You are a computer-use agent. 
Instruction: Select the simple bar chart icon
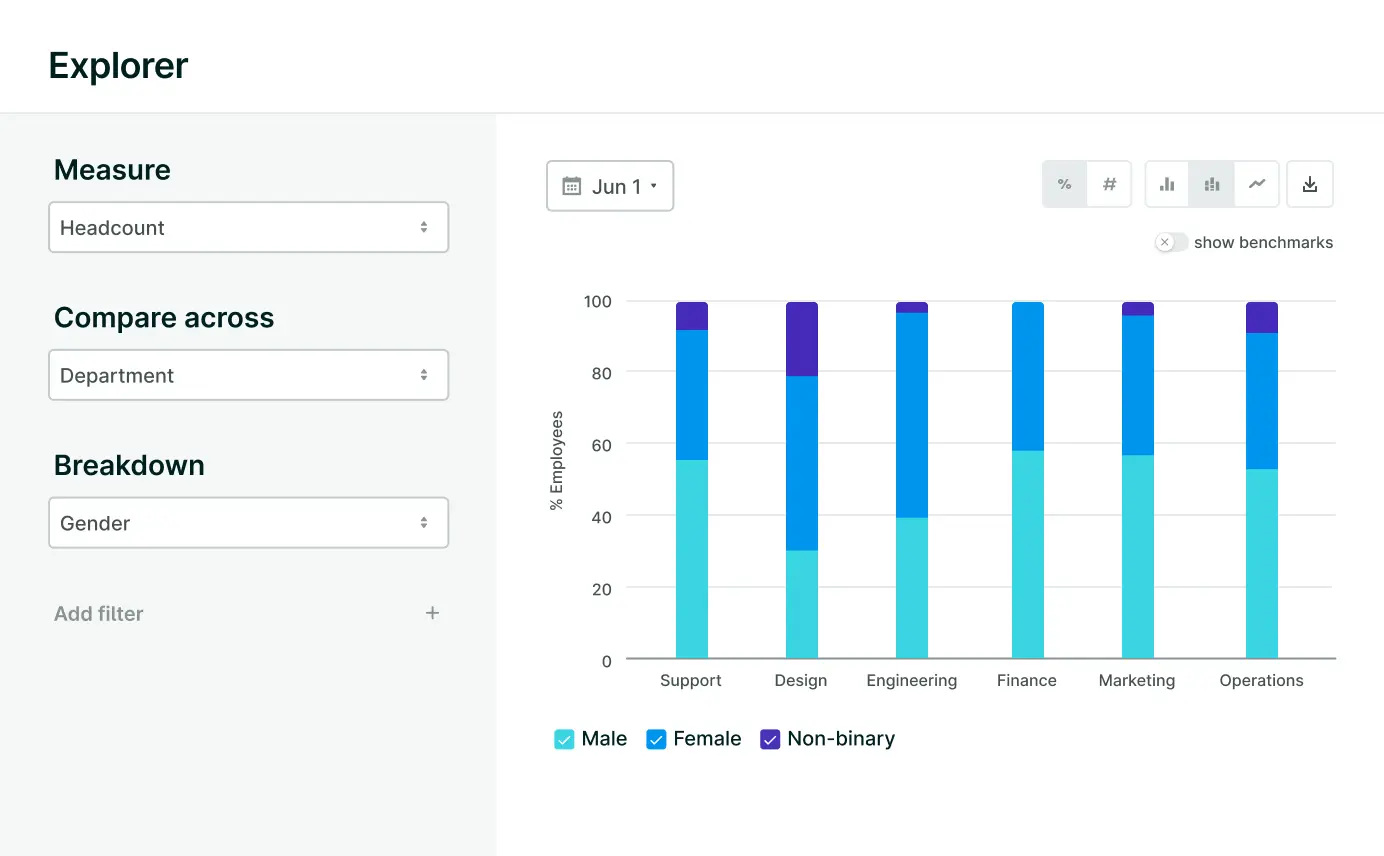coord(1167,185)
